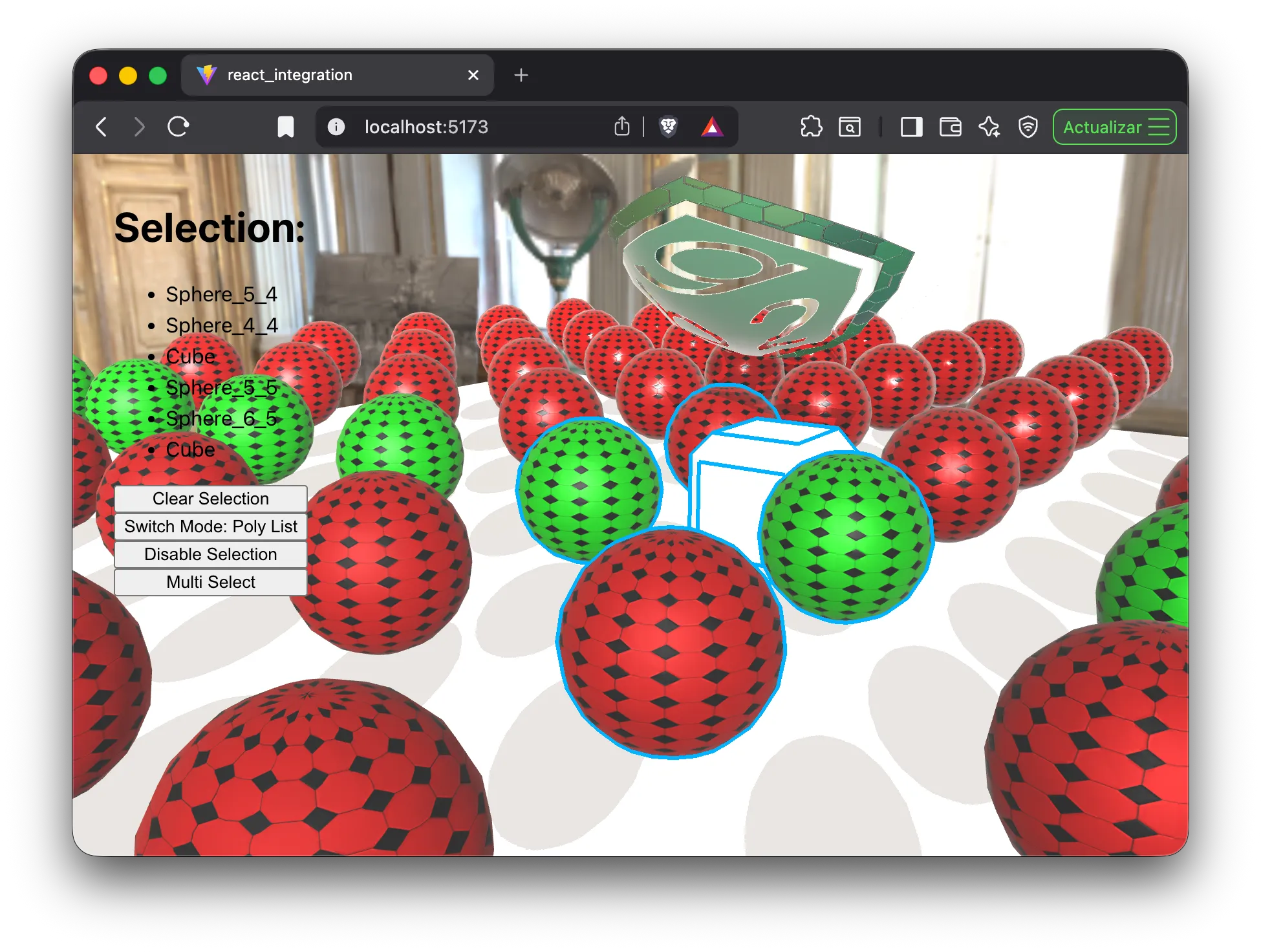Select the react_integration tab
1261x952 pixels.
tap(338, 75)
